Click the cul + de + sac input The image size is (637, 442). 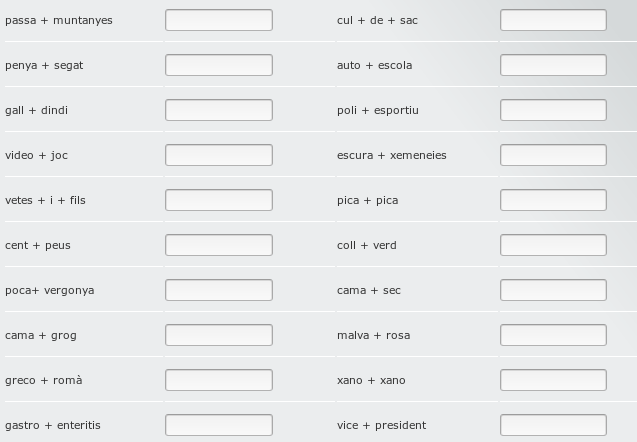click(x=553, y=20)
